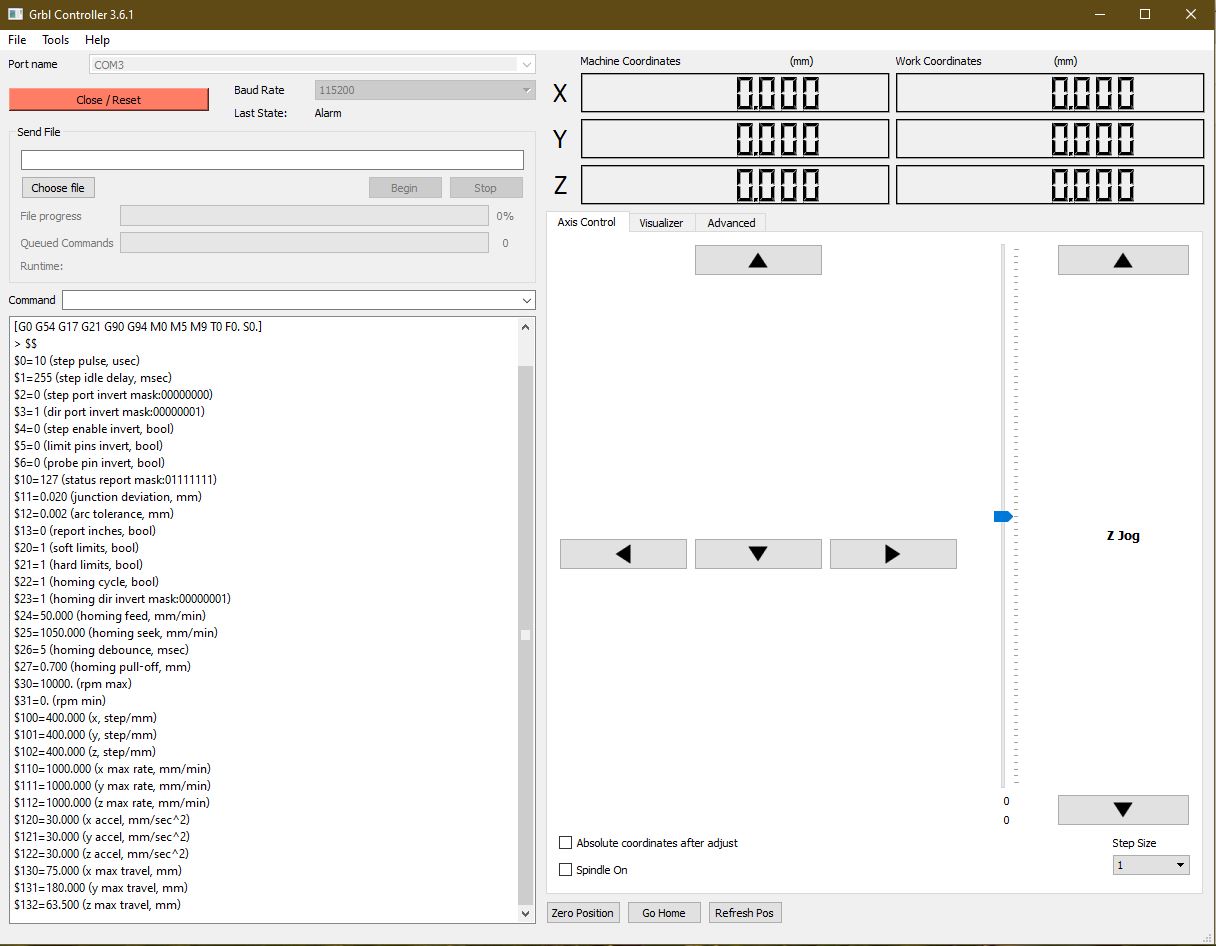The image size is (1216, 946).
Task: Enable Absolute coordinates after adjust checkbox
Action: 566,843
